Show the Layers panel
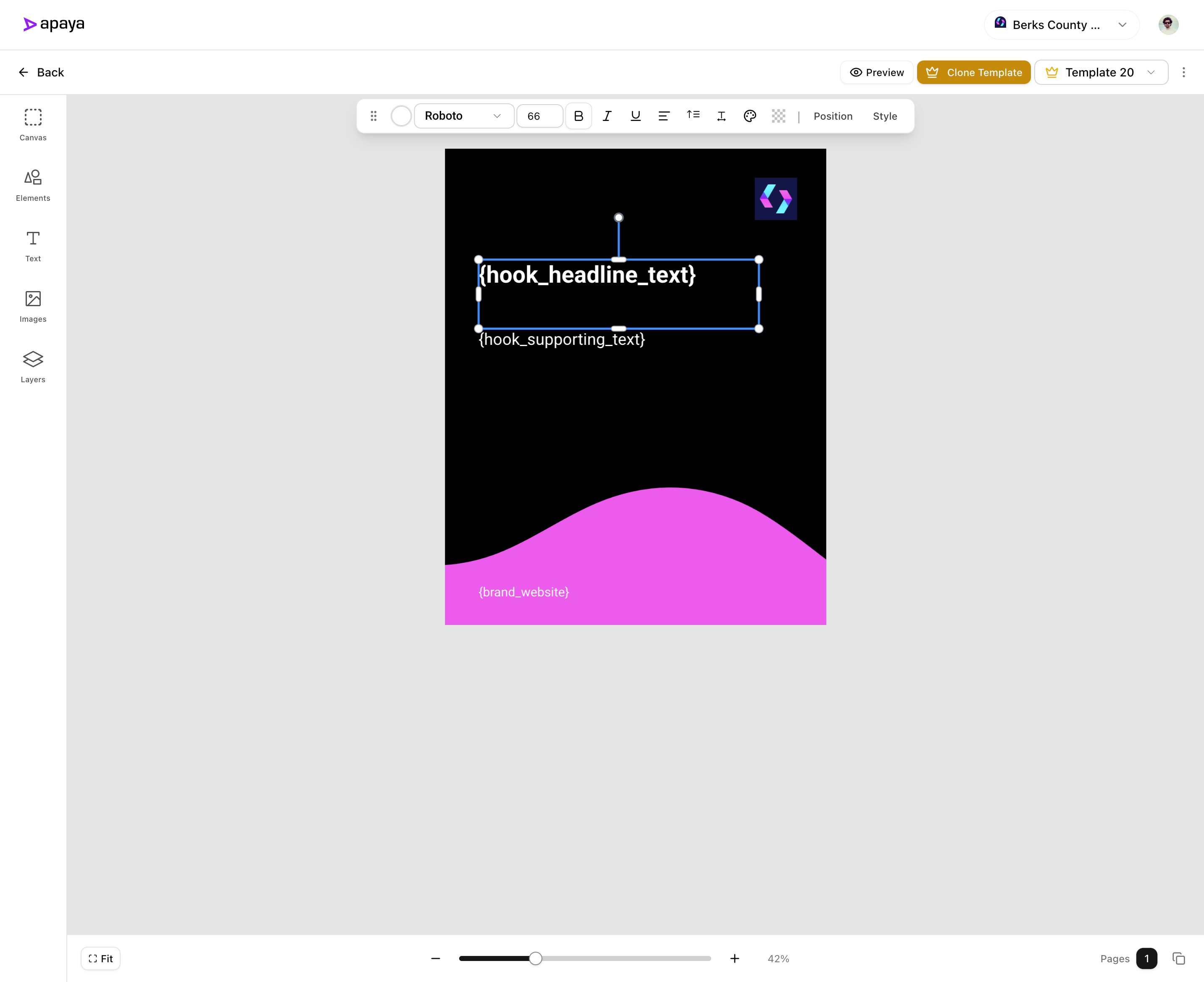Screen dimensions: 1204x982 coord(33,367)
